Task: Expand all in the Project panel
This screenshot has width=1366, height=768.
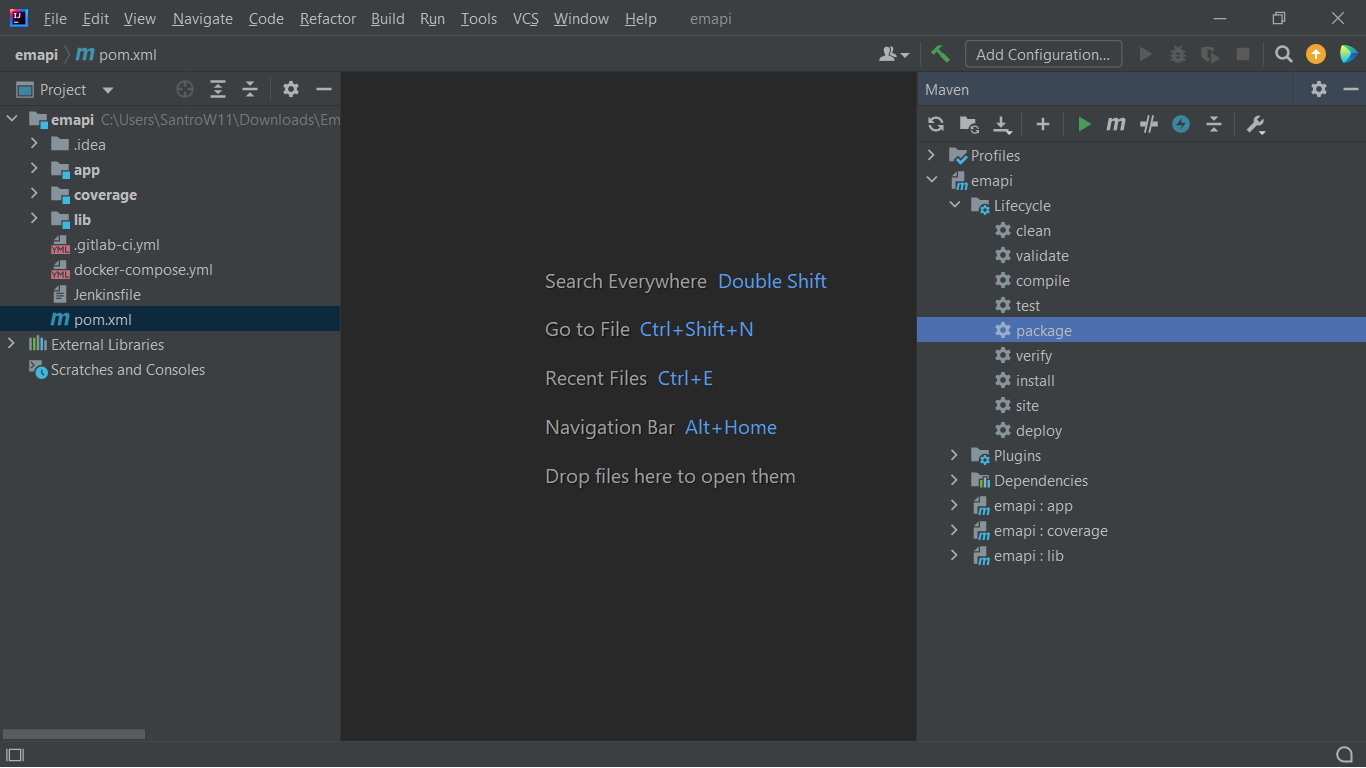Action: [218, 90]
